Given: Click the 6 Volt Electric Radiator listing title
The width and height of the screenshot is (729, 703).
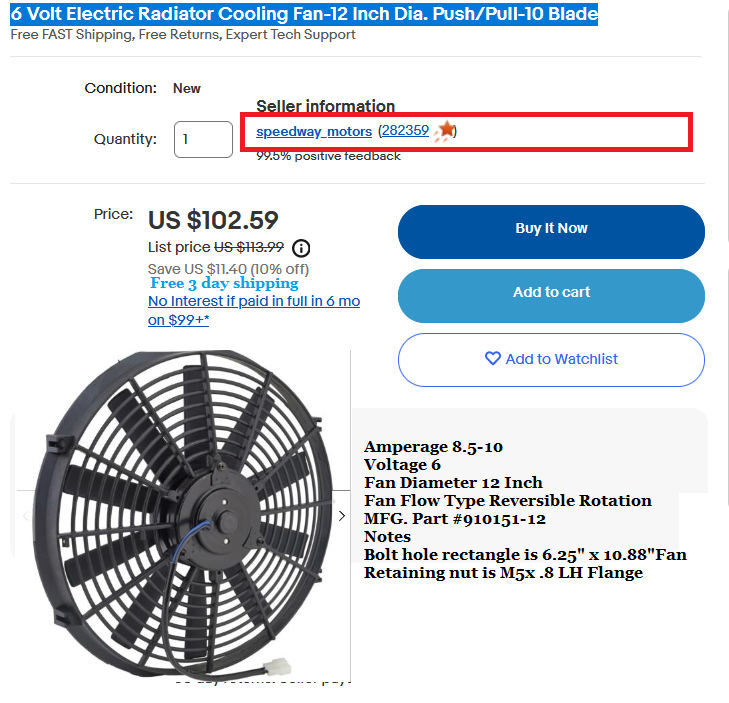Looking at the screenshot, I should [x=304, y=14].
